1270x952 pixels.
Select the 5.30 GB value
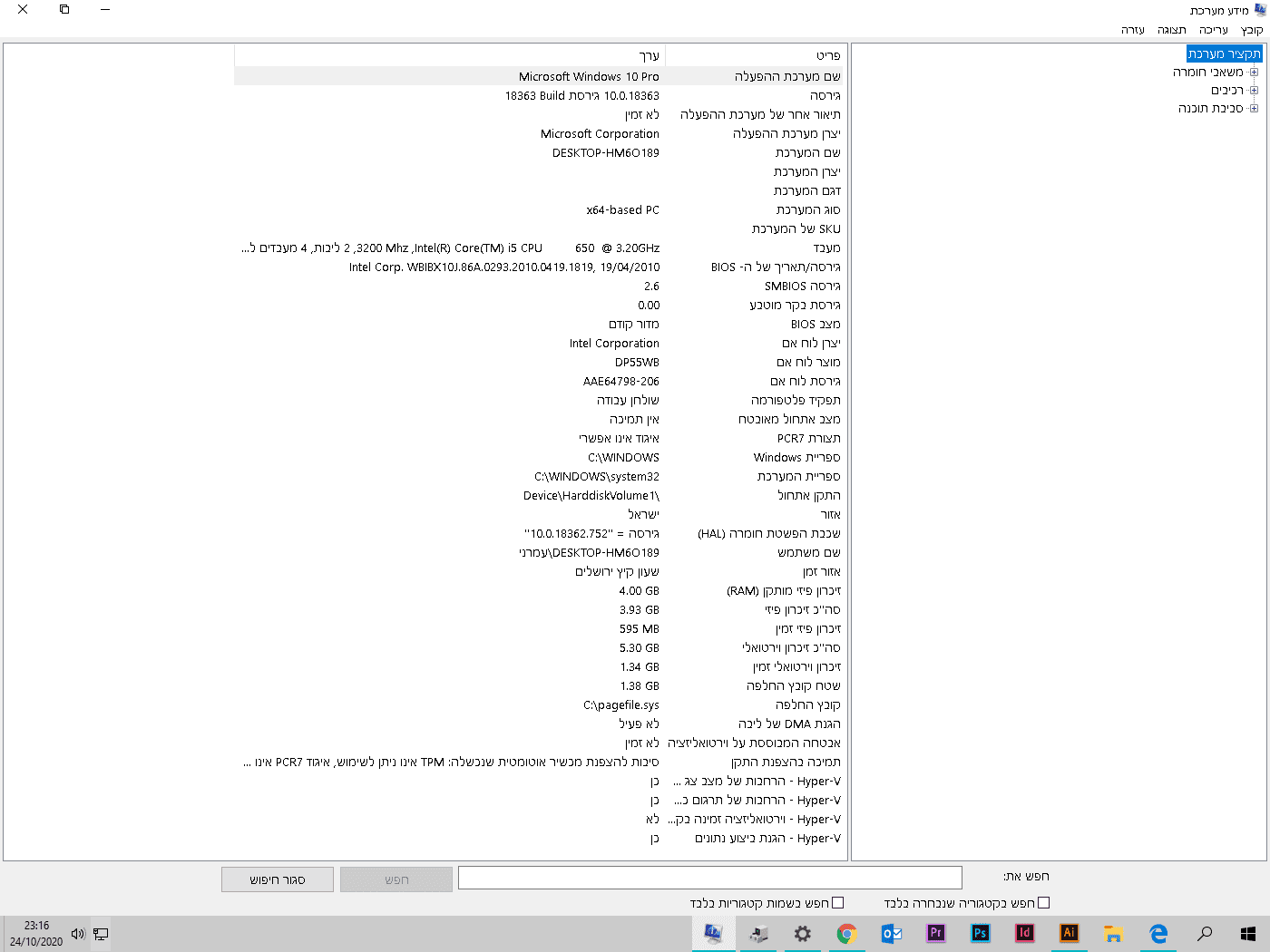click(639, 647)
